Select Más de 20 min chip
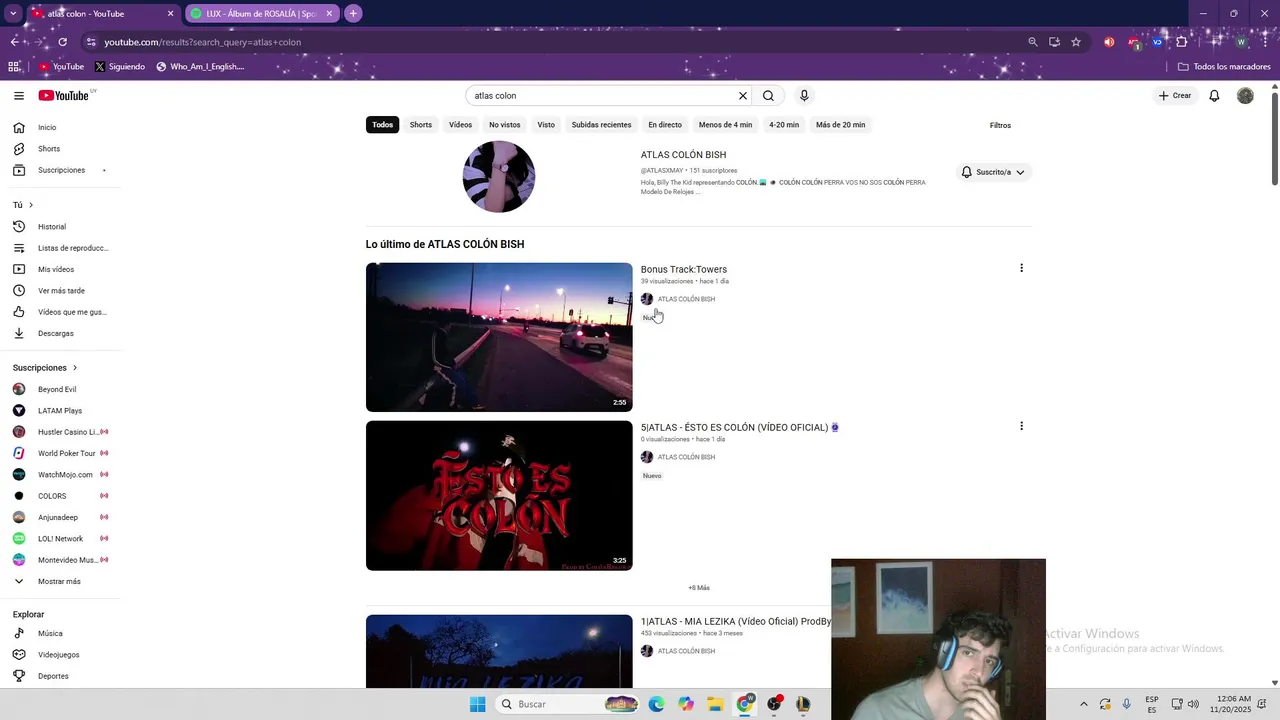 point(841,125)
